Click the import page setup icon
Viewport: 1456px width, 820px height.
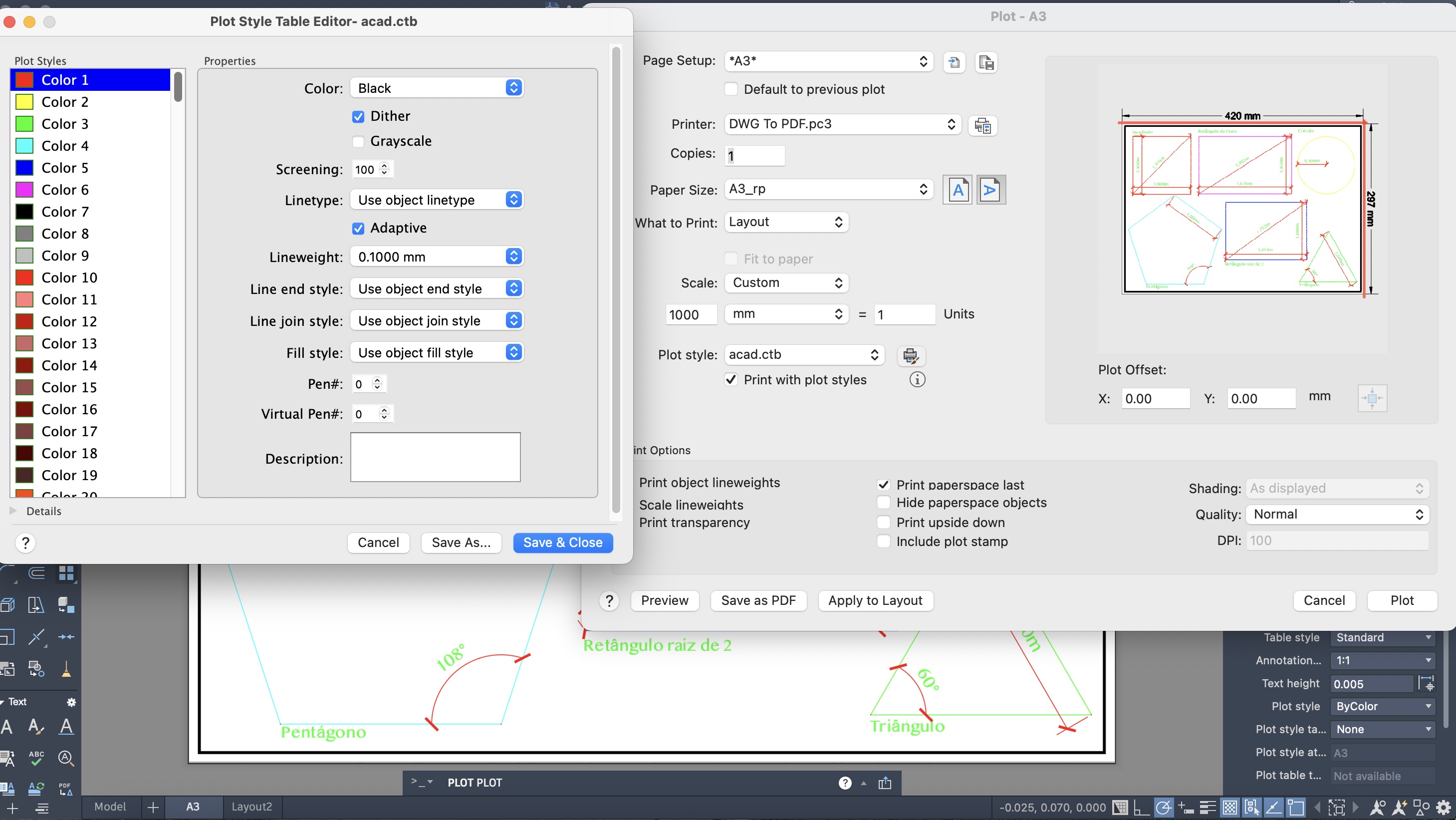click(x=954, y=62)
